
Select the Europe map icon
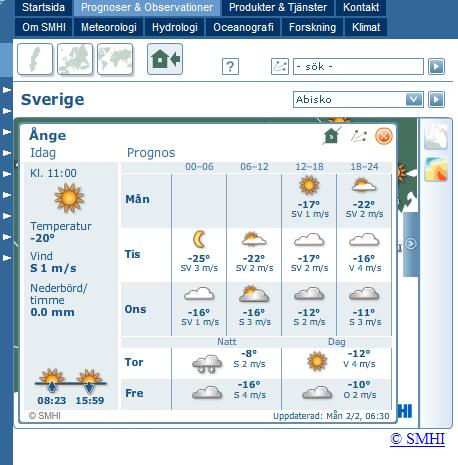[x=75, y=59]
